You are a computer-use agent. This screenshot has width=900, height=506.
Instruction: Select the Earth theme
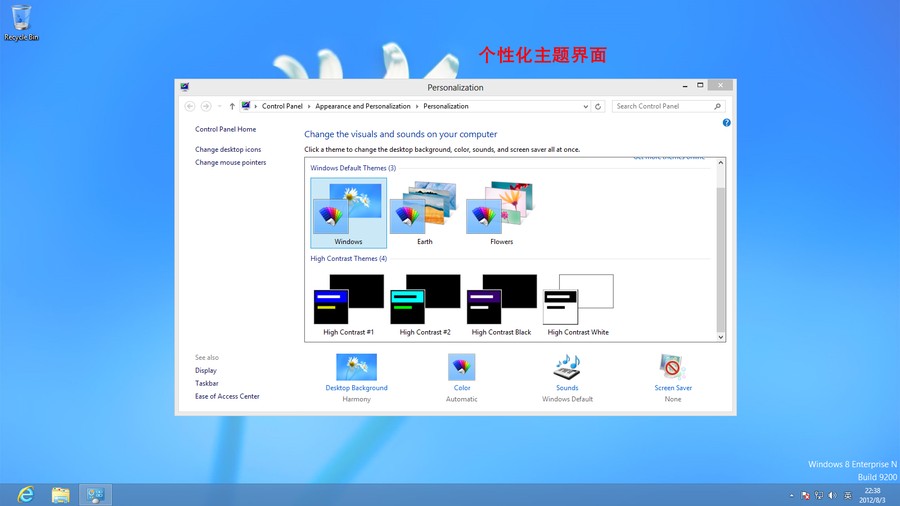(x=424, y=213)
